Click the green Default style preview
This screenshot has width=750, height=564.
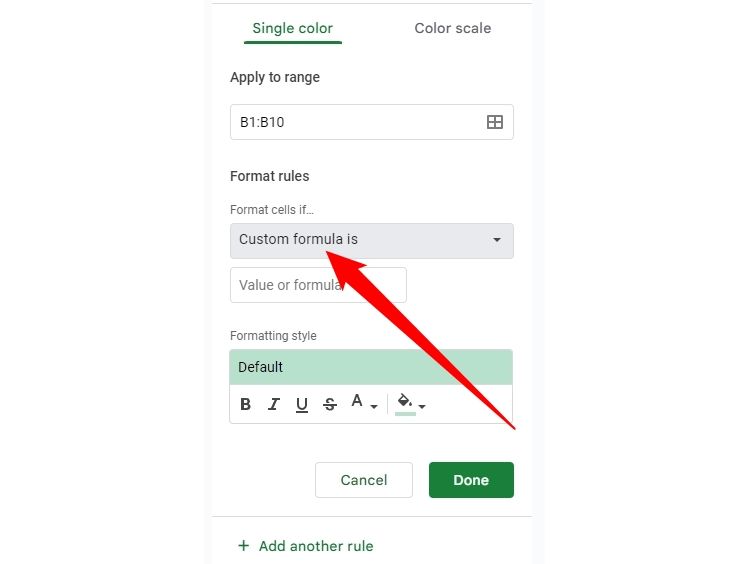click(x=371, y=367)
